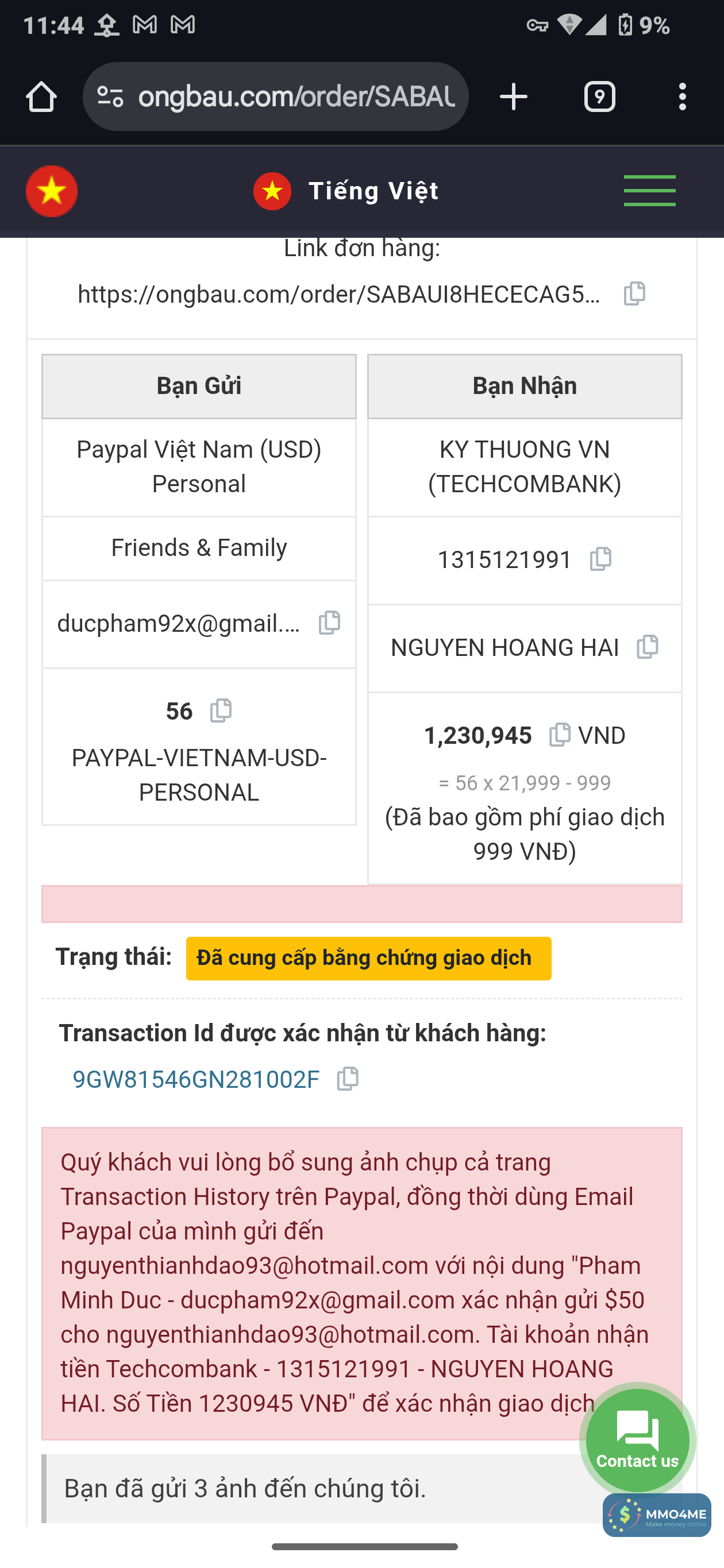Copy the order link URL

click(634, 294)
